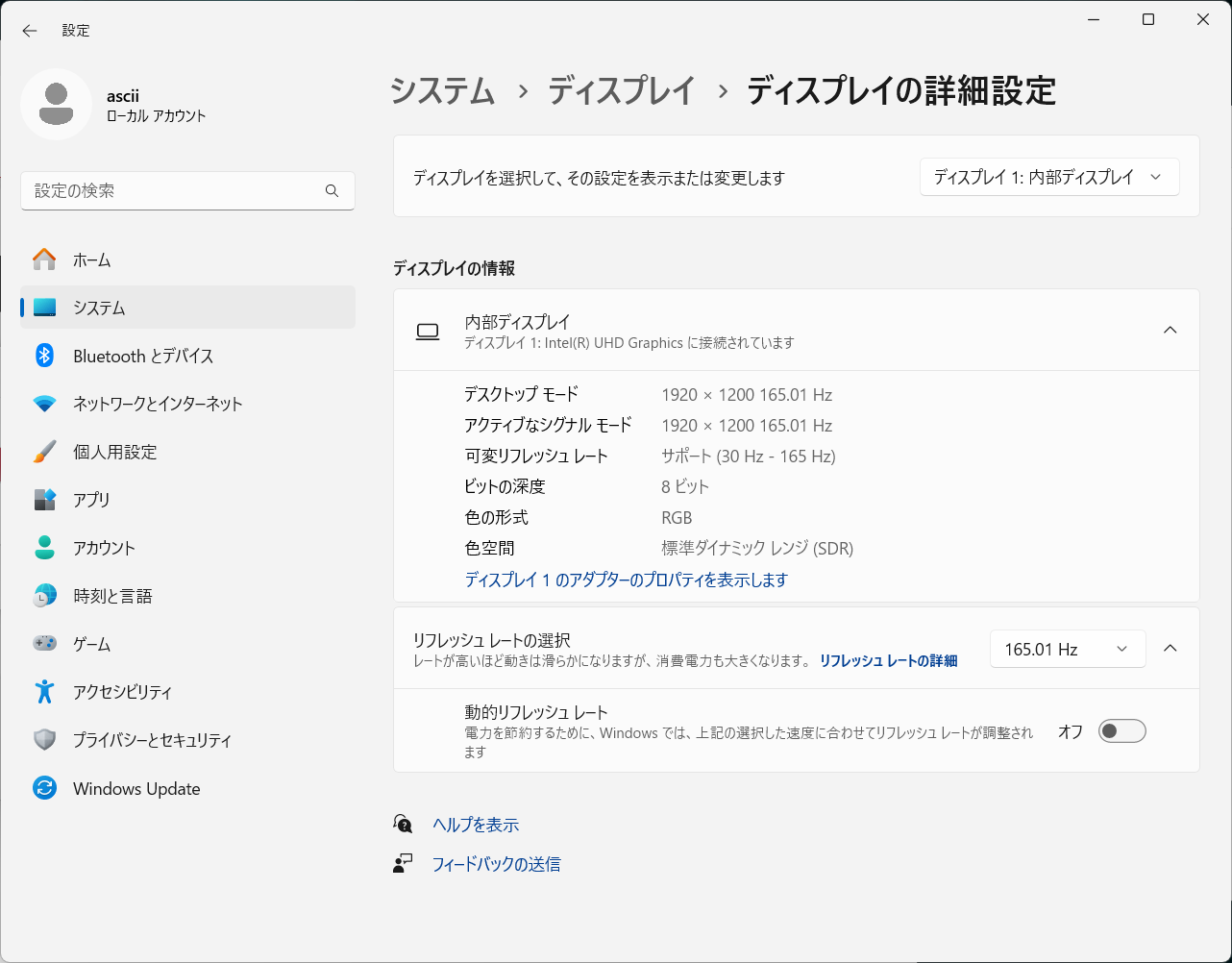Click the Bluetooth icon in the sidebar
The height and width of the screenshot is (963, 1232).
click(x=44, y=356)
